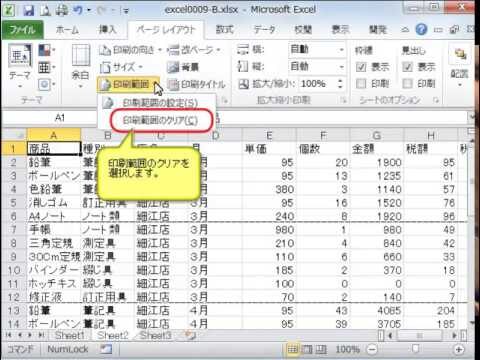Go to last sheet navigation arrow
Viewport: 480px width, 360px height.
(x=42, y=335)
